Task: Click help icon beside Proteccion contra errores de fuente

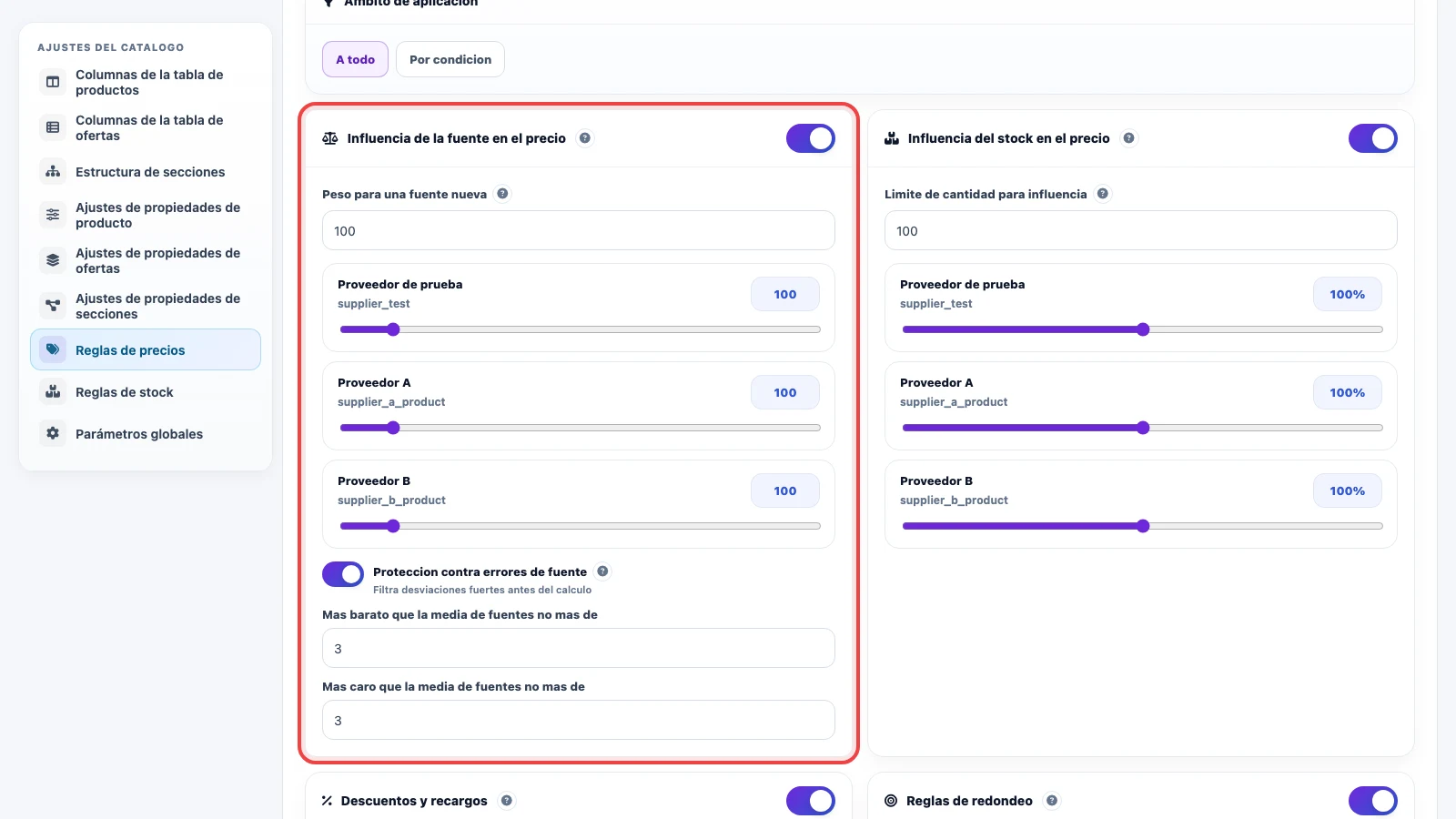Action: 602,571
